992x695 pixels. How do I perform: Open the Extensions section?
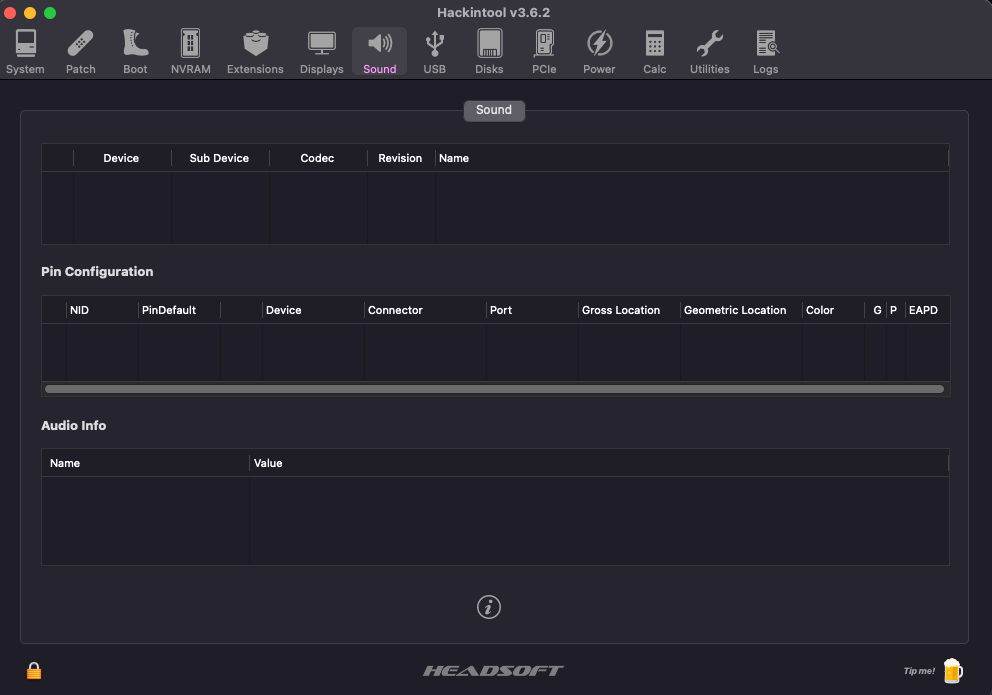pyautogui.click(x=255, y=51)
